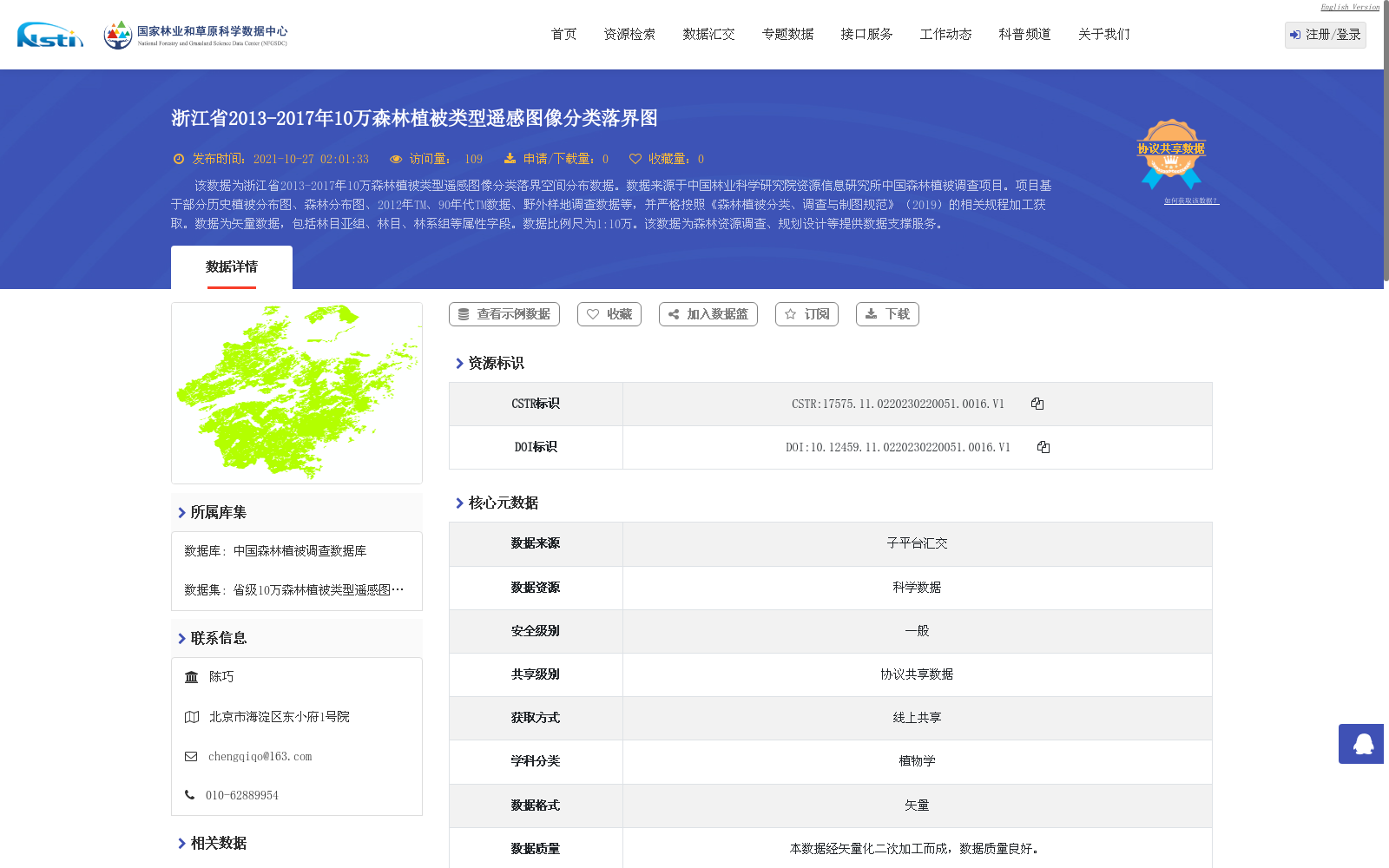Click the DOI value text
Image resolution: width=1389 pixels, height=868 pixels.
898,448
